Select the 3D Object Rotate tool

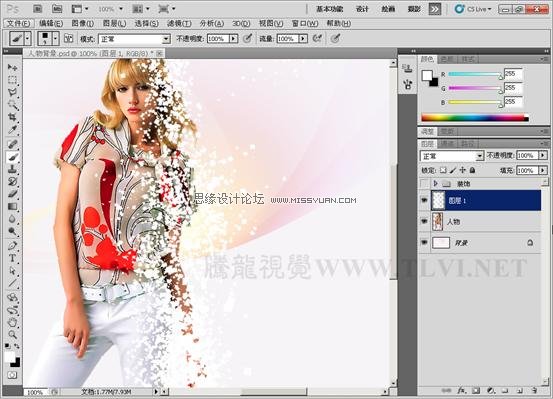pyautogui.click(x=13, y=297)
